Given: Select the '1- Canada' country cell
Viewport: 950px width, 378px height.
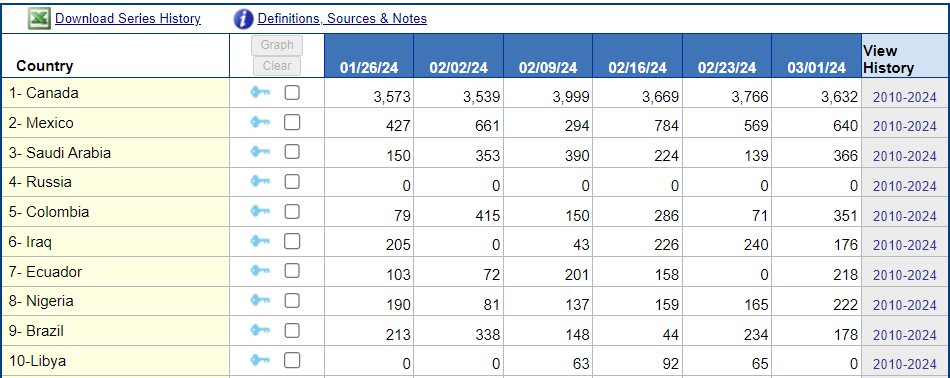Looking at the screenshot, I should 115,93.
